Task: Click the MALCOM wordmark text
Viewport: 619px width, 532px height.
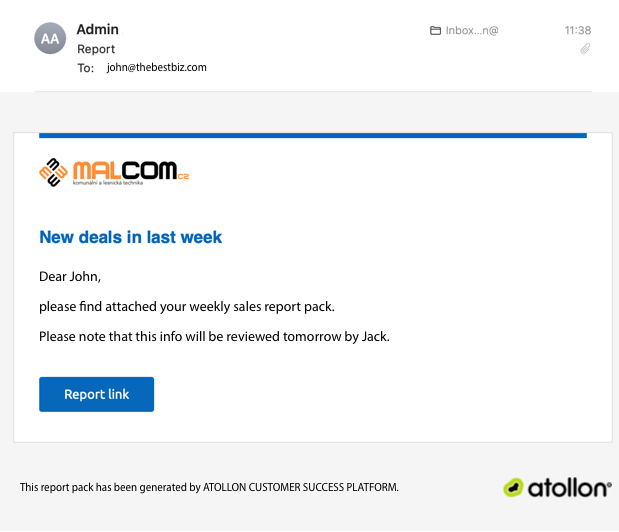Action: click(x=124, y=169)
